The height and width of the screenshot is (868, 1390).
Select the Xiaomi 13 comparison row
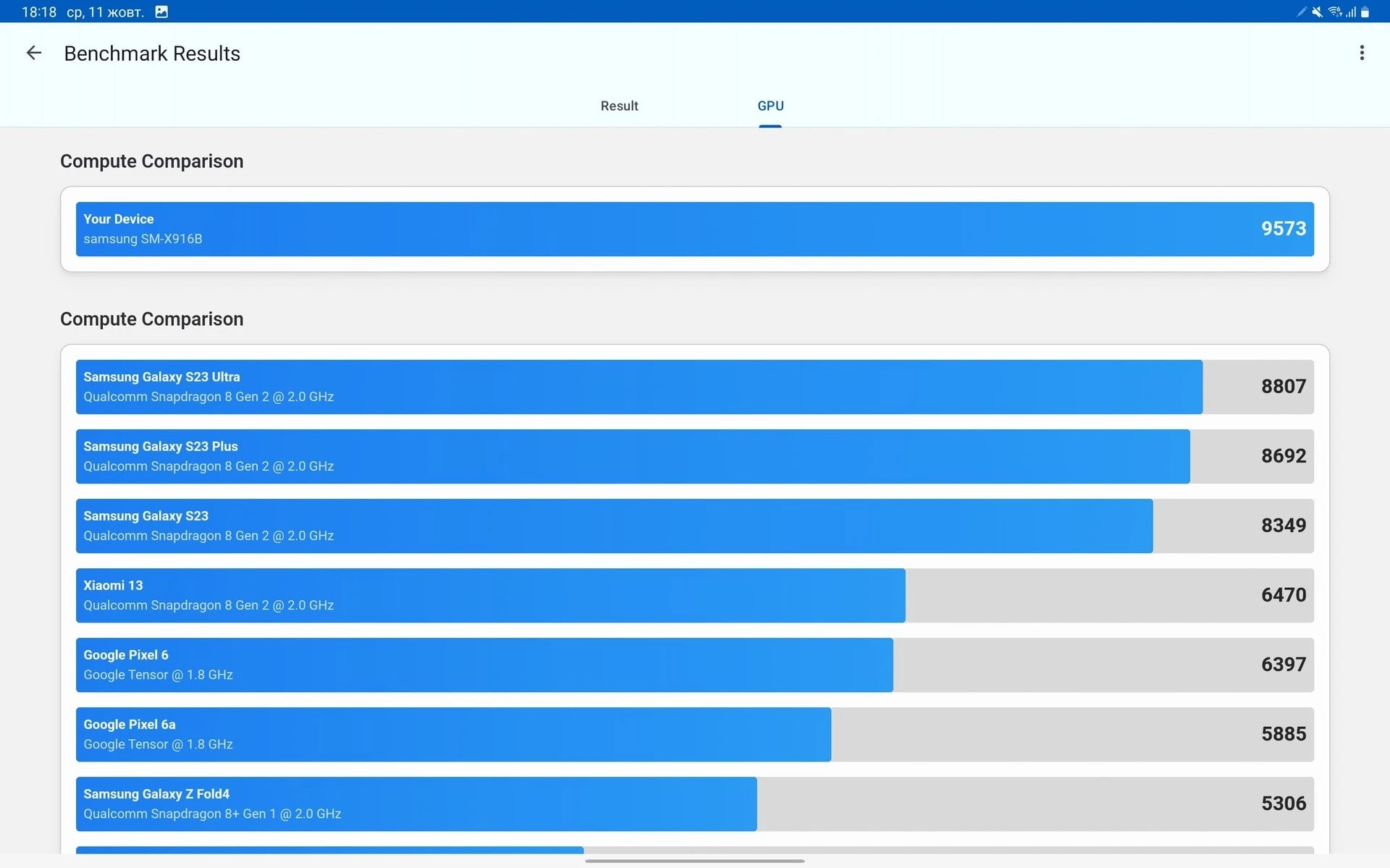694,595
